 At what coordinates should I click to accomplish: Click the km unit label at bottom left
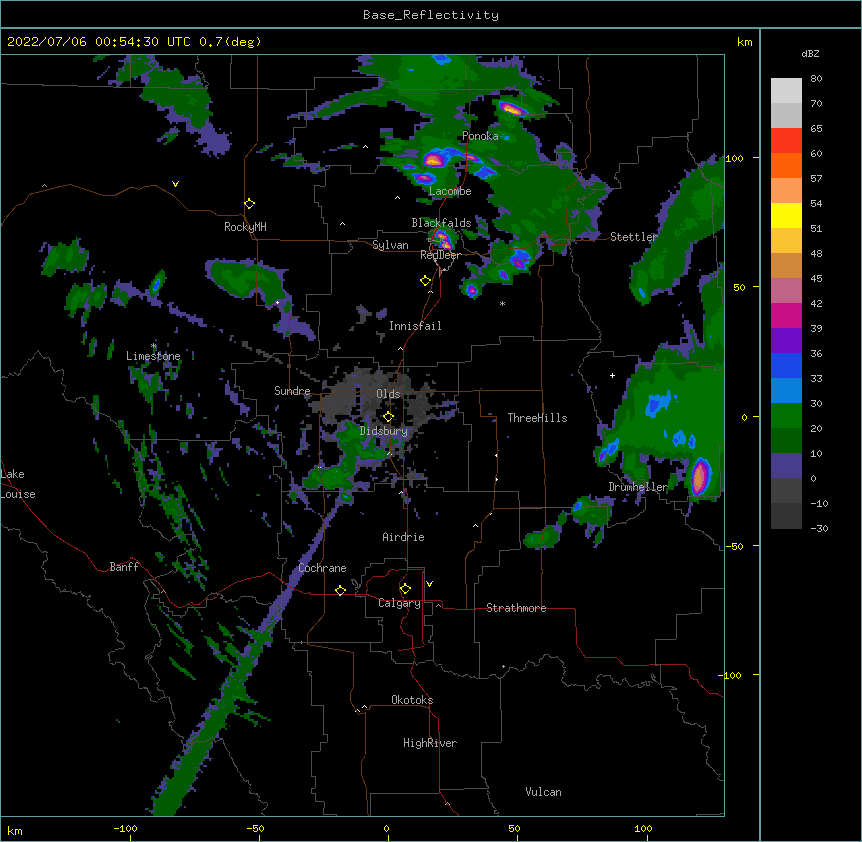click(15, 830)
